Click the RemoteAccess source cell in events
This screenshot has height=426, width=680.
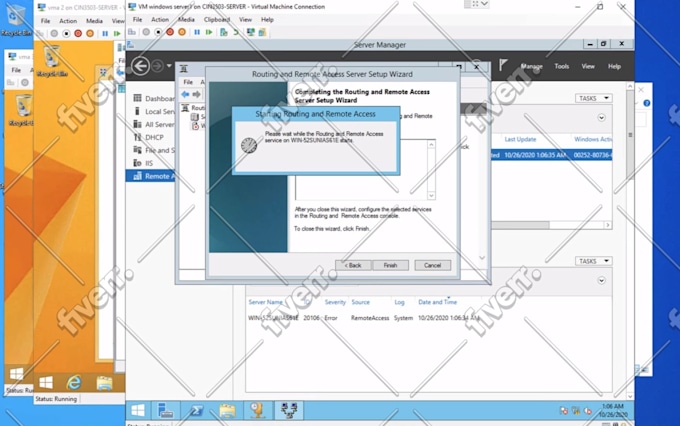tap(370, 318)
